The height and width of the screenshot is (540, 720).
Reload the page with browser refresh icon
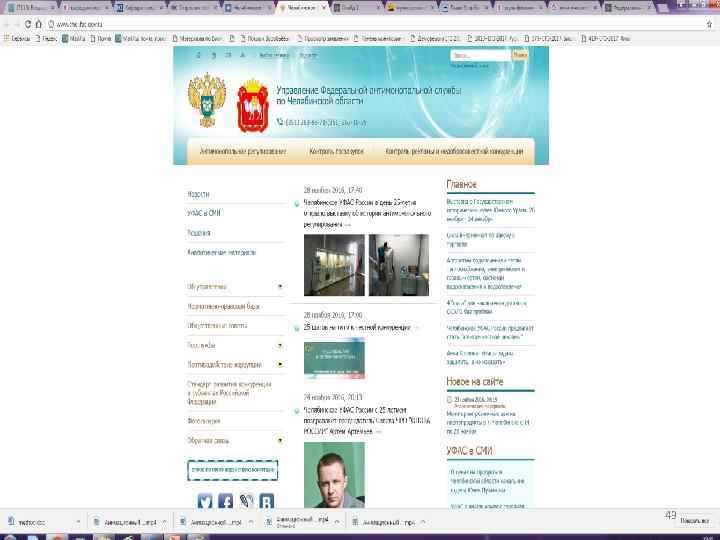[28, 24]
